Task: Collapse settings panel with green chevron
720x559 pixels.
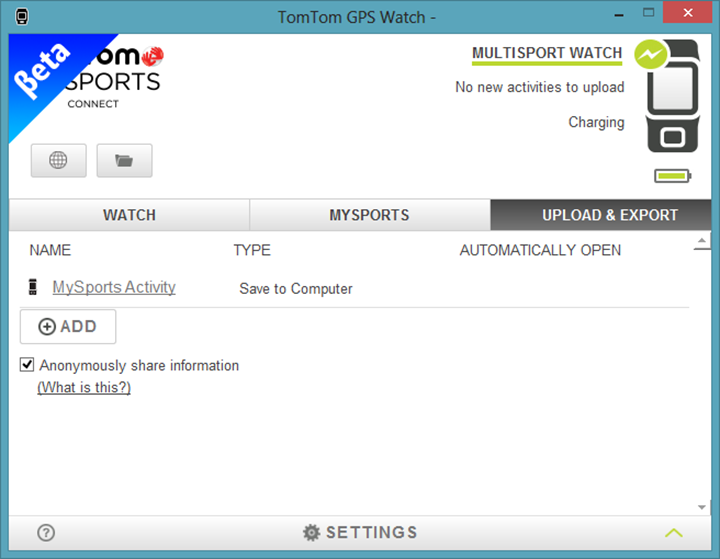Action: (x=674, y=533)
